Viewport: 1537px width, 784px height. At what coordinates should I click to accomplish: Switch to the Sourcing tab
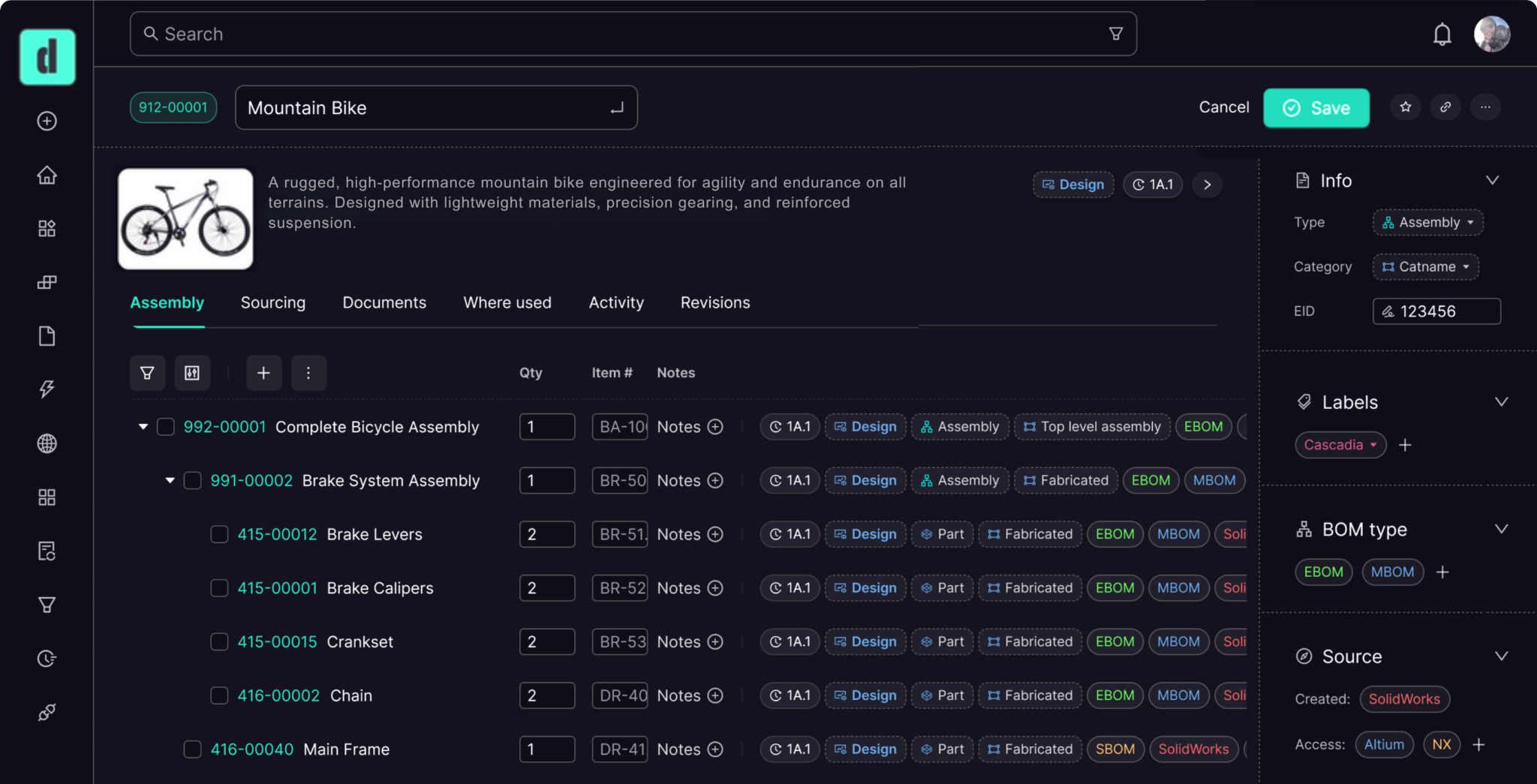273,302
